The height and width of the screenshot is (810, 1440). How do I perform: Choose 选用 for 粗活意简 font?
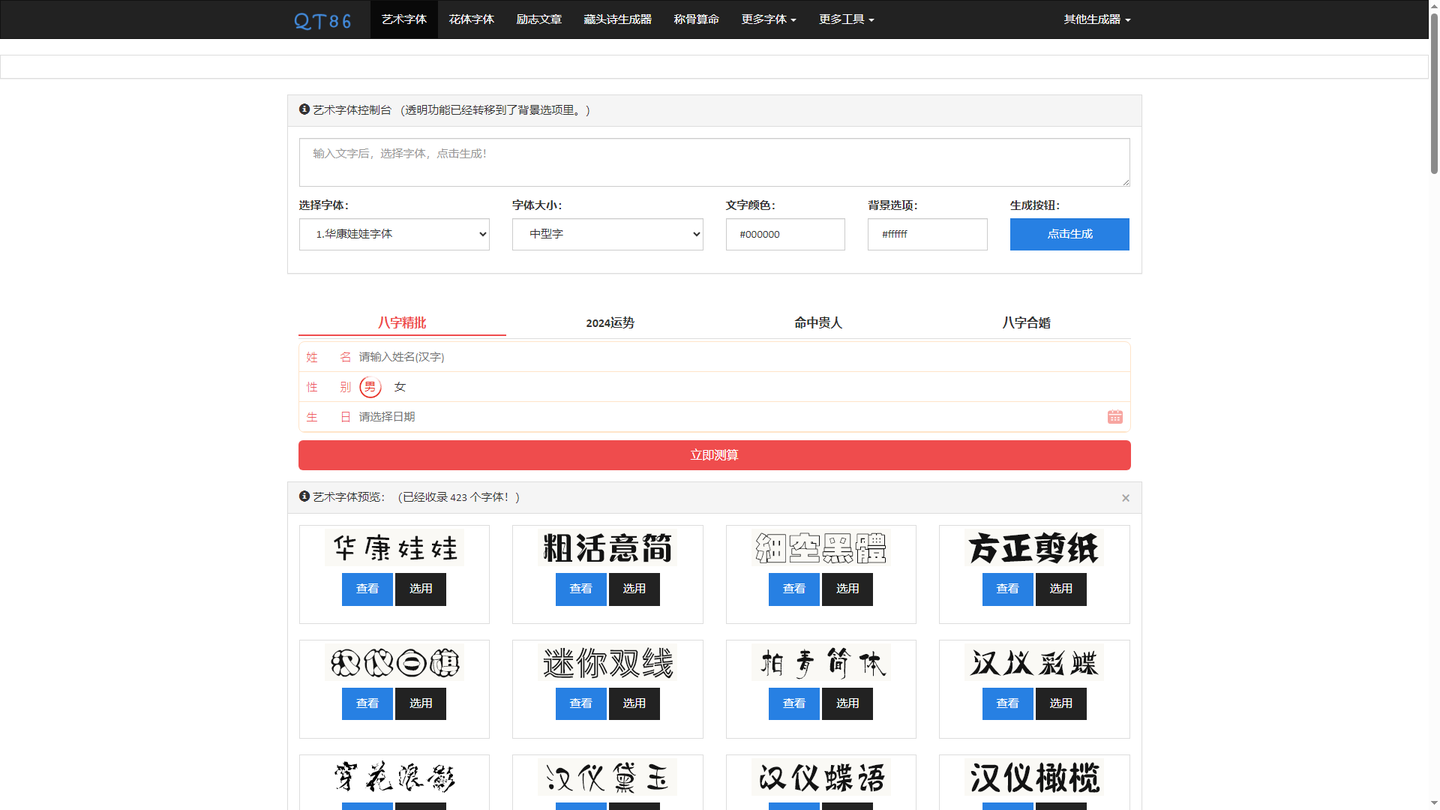(x=634, y=589)
